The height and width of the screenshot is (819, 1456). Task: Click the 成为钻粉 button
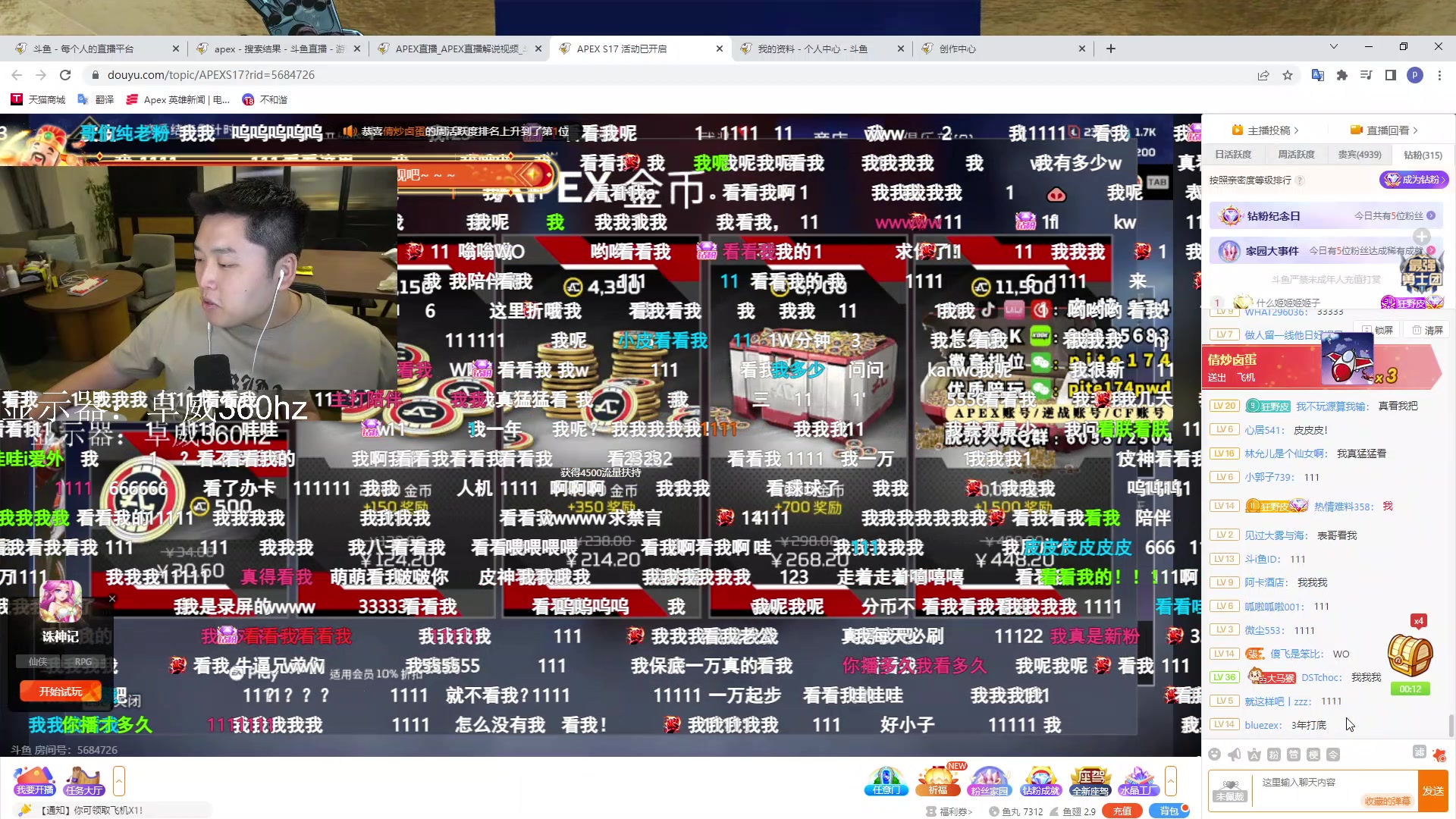point(1414,180)
